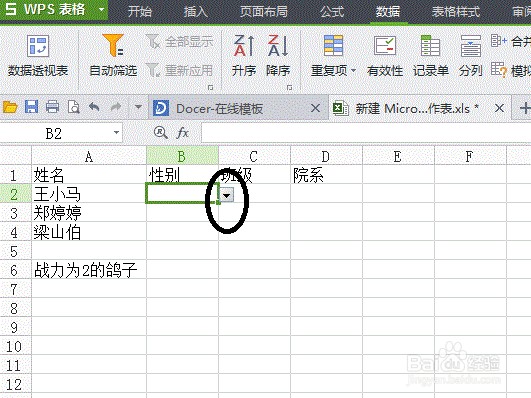
Task: Switch to the 插入 (Insert) tab
Action: coord(195,12)
